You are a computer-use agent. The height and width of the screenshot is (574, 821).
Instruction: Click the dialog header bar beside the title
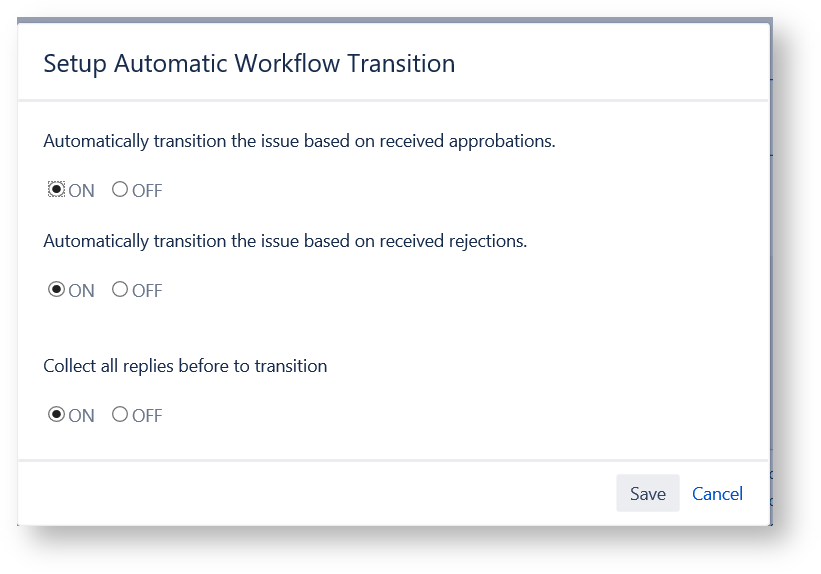coord(610,64)
